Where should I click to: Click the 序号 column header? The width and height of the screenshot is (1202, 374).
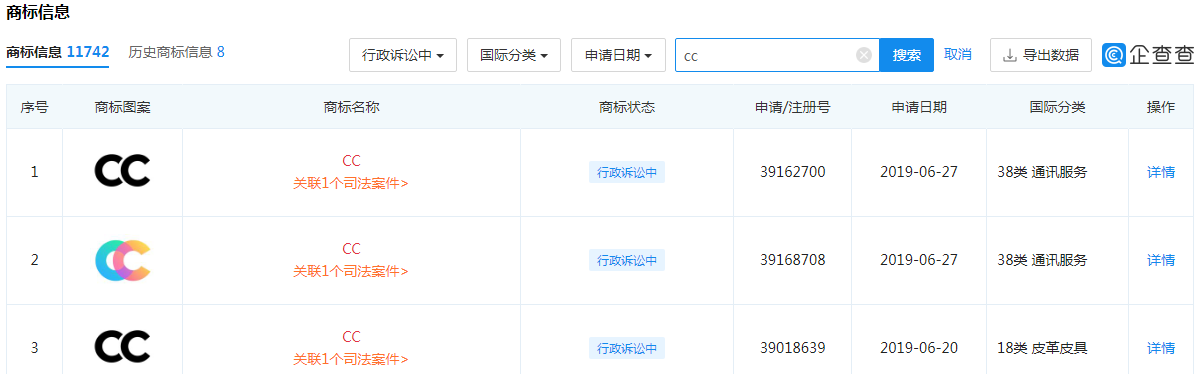tap(34, 107)
